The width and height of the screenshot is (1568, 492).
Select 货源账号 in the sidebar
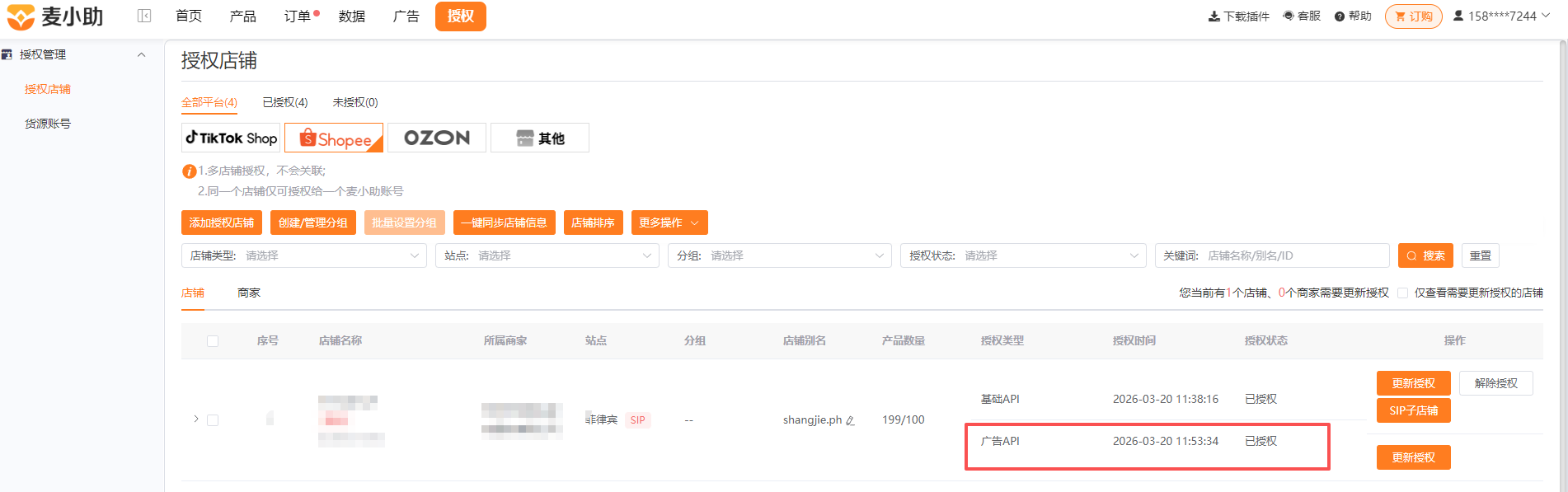point(48,124)
